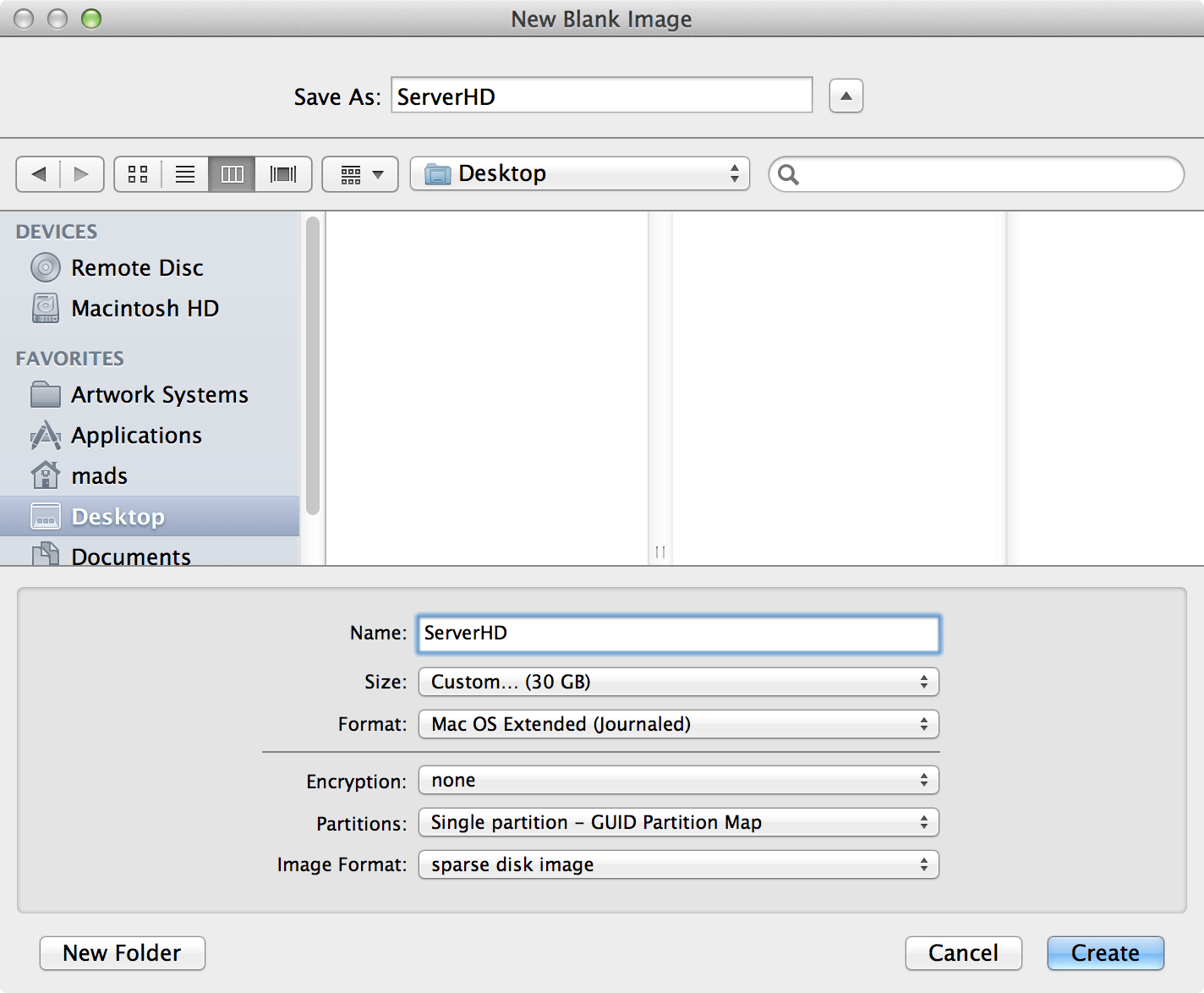Switch to icon grid view

pyautogui.click(x=138, y=174)
